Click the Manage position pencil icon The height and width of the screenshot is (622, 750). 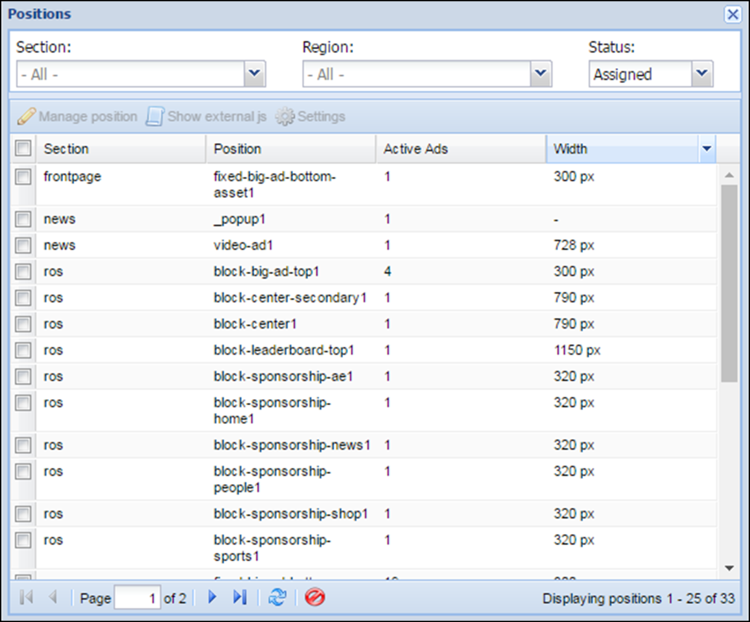(26, 116)
